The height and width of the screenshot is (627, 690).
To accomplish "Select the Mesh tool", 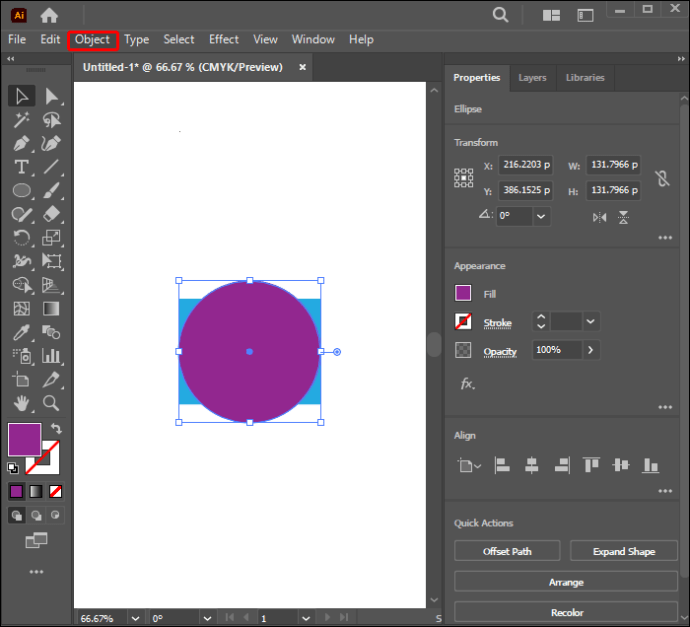I will pos(21,309).
